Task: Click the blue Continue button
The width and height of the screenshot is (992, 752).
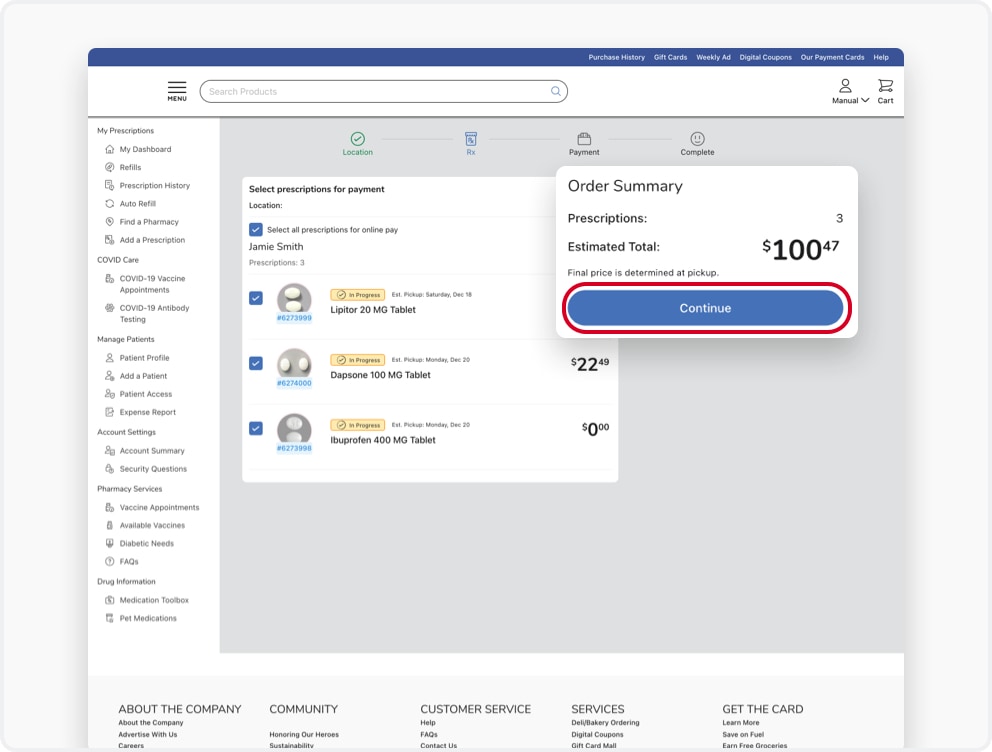Action: tap(705, 308)
